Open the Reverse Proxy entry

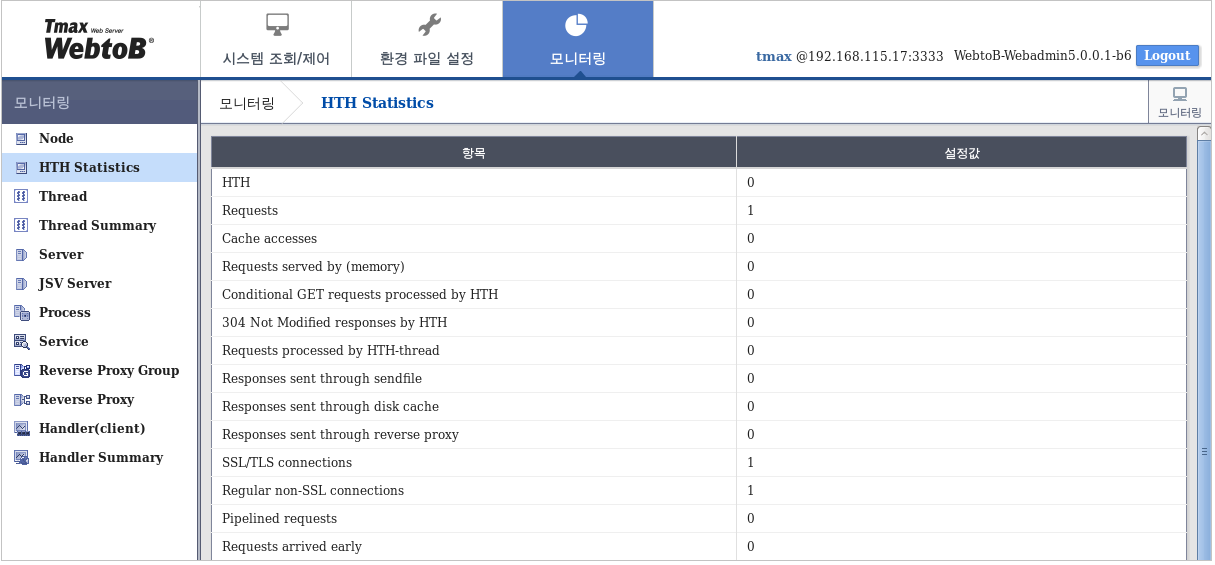[x=99, y=400]
